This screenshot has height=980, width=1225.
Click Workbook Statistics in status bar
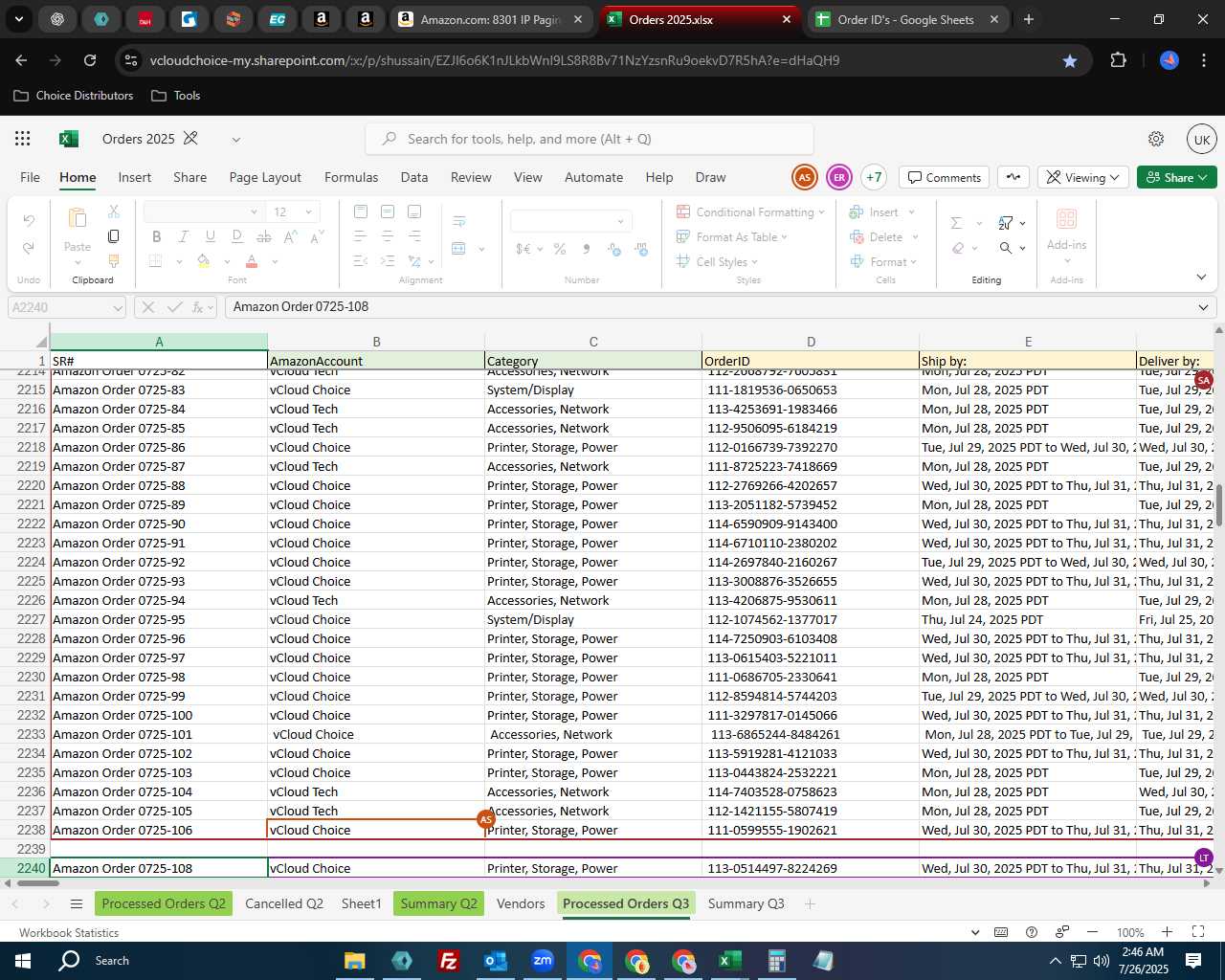[69, 933]
